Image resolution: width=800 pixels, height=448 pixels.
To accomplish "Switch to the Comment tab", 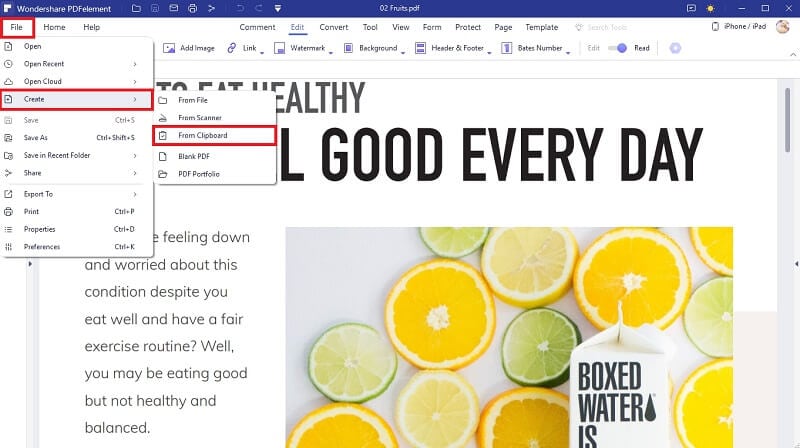I will click(257, 27).
